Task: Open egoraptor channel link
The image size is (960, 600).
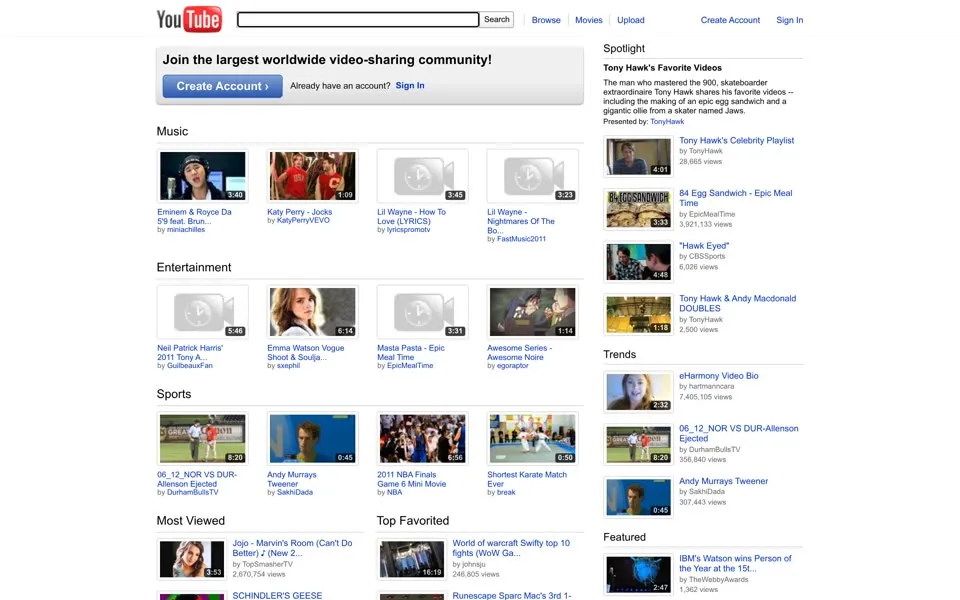Action: pos(512,366)
